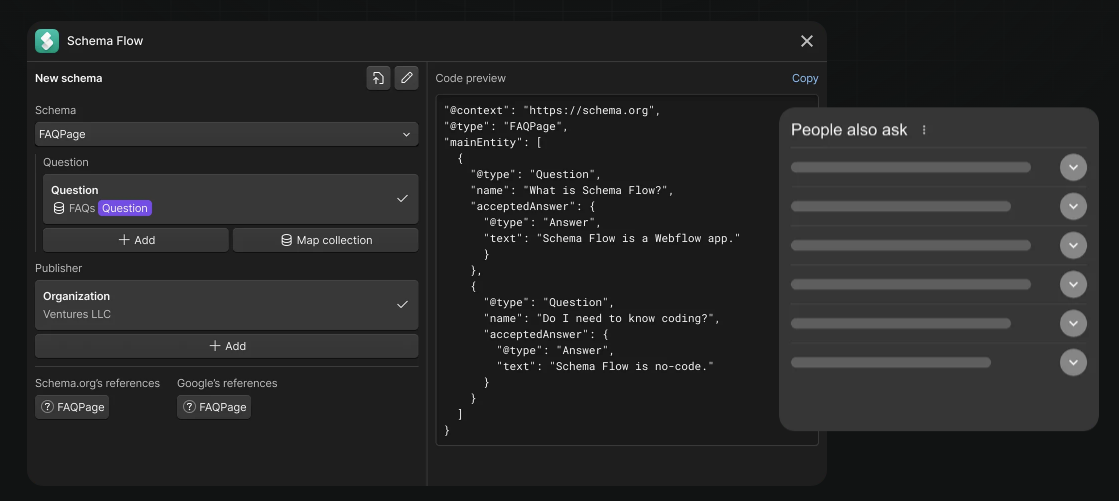Expand the third People also ask result
Image resolution: width=1119 pixels, height=501 pixels.
coord(1073,245)
